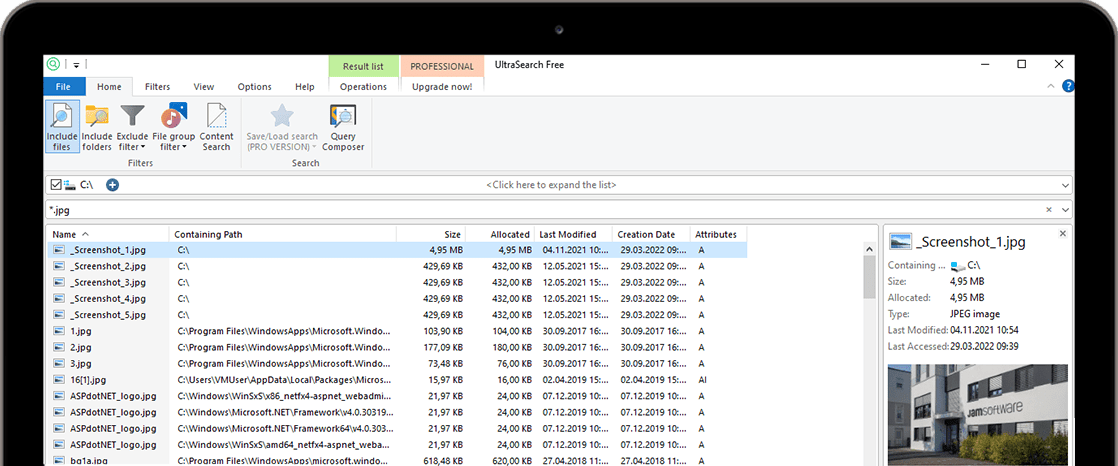
Task: Open the blue Help question icon
Action: click(1067, 86)
